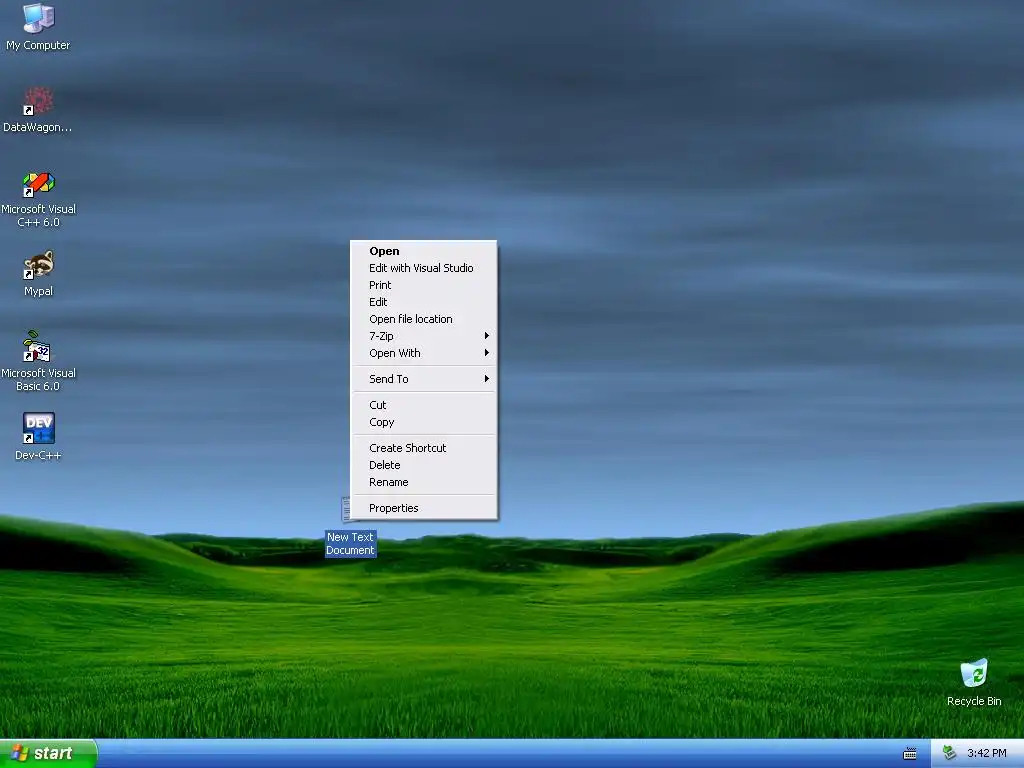Choose Create Shortcut
Image resolution: width=1024 pixels, height=768 pixels.
click(424, 448)
